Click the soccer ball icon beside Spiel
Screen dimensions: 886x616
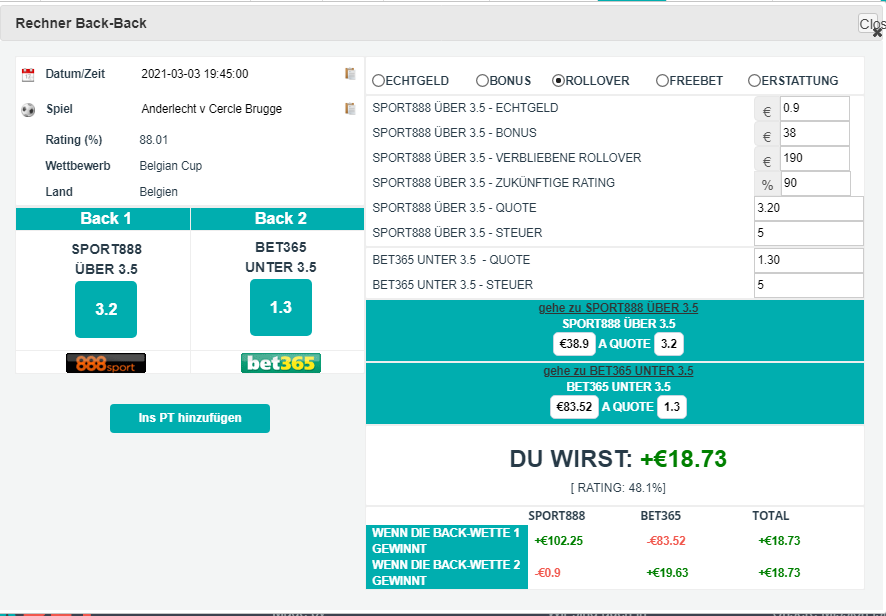(x=28, y=110)
